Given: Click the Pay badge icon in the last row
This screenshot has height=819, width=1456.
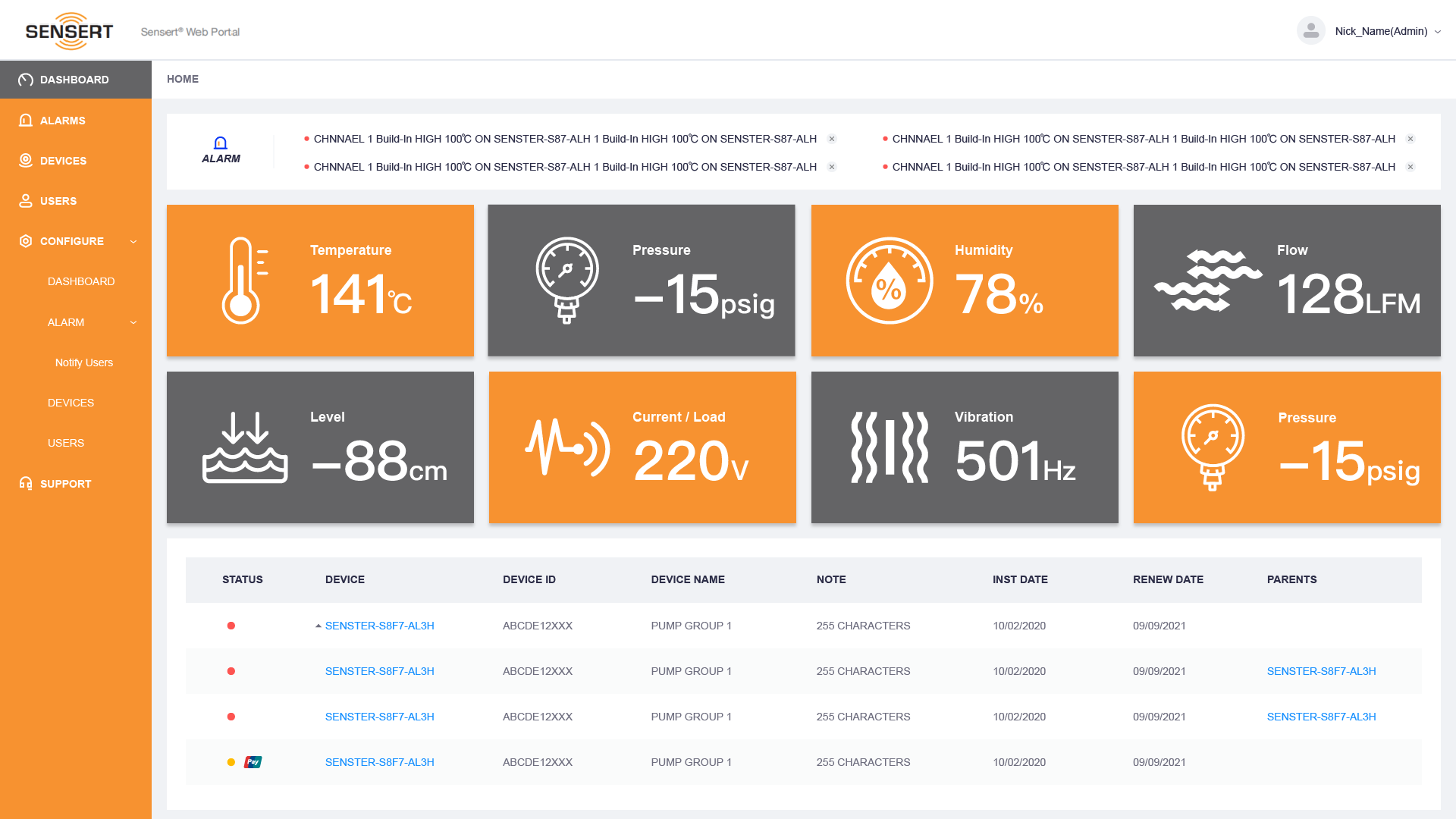Looking at the screenshot, I should tap(253, 762).
